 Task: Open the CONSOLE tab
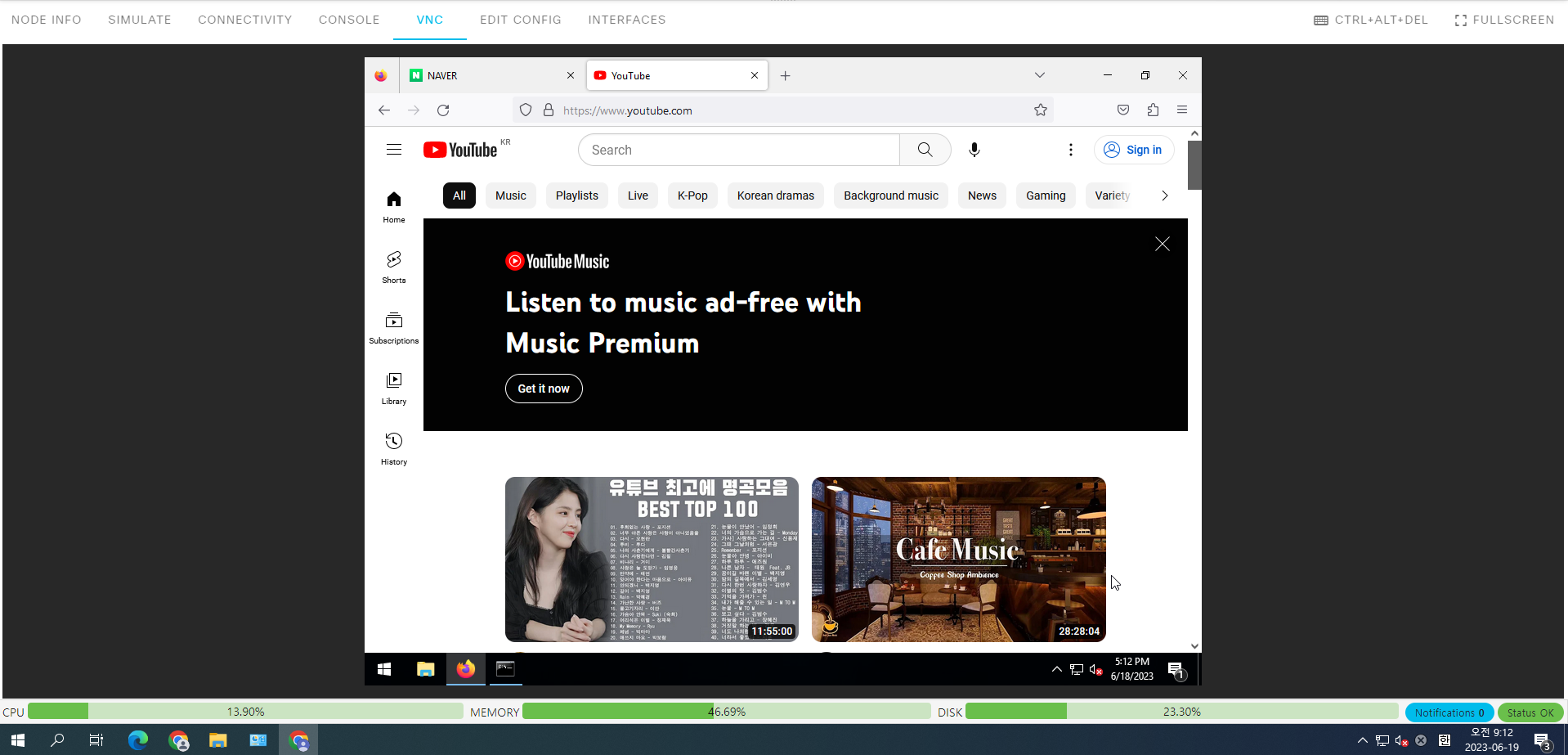click(x=349, y=20)
